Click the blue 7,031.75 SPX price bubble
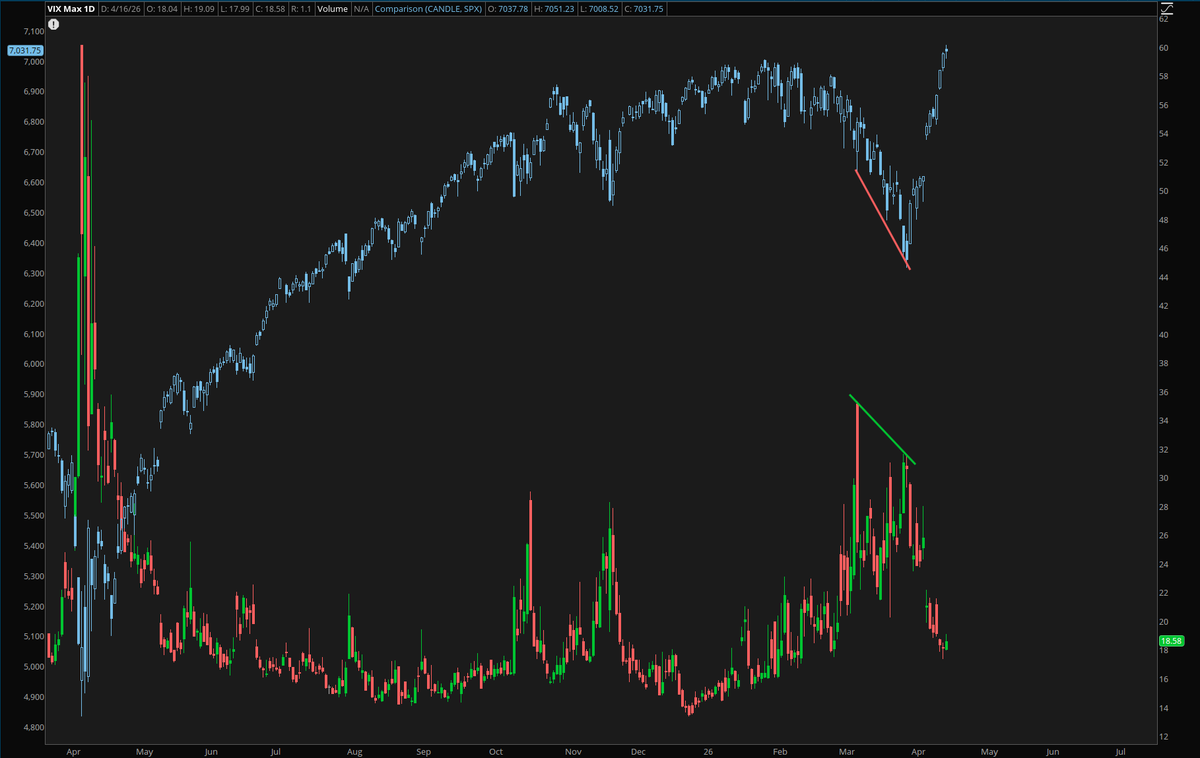 [24, 50]
